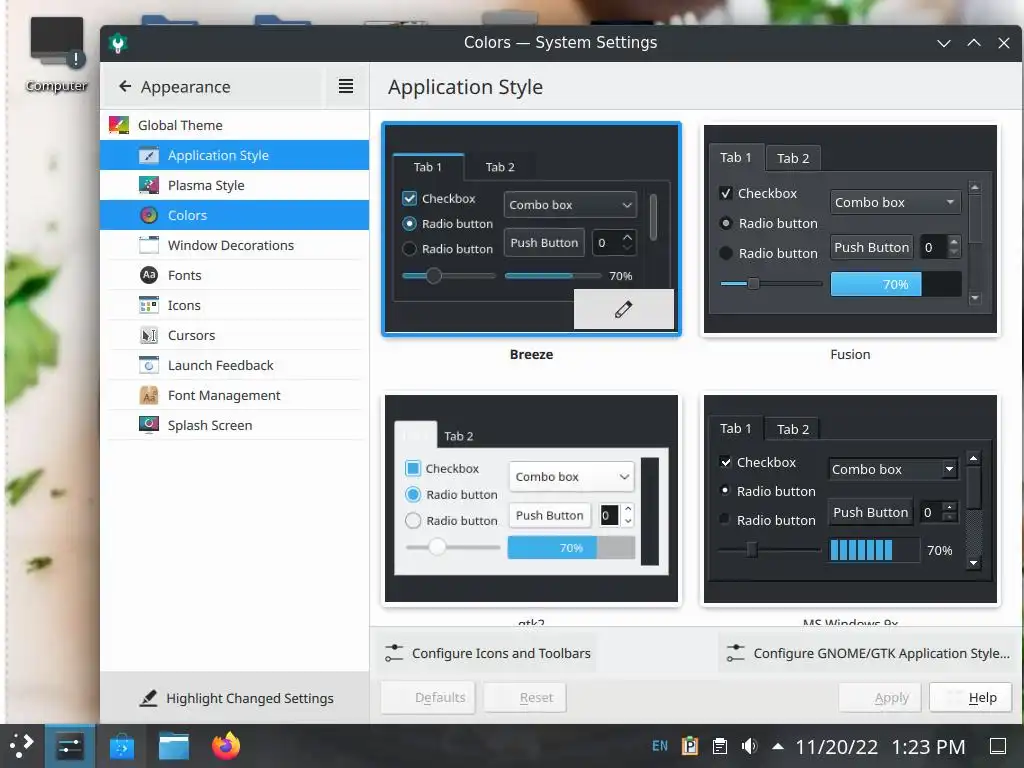Click the Reset button
The image size is (1024, 768).
point(524,697)
